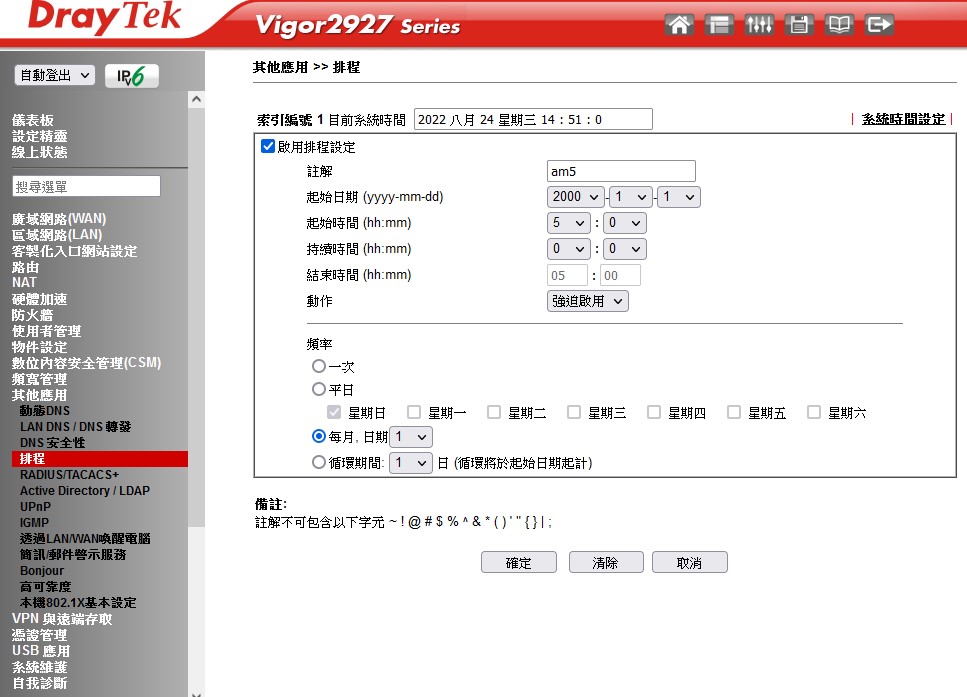The width and height of the screenshot is (967, 697).
Task: Open the 持續時間 minute dropdown
Action: click(x=625, y=249)
